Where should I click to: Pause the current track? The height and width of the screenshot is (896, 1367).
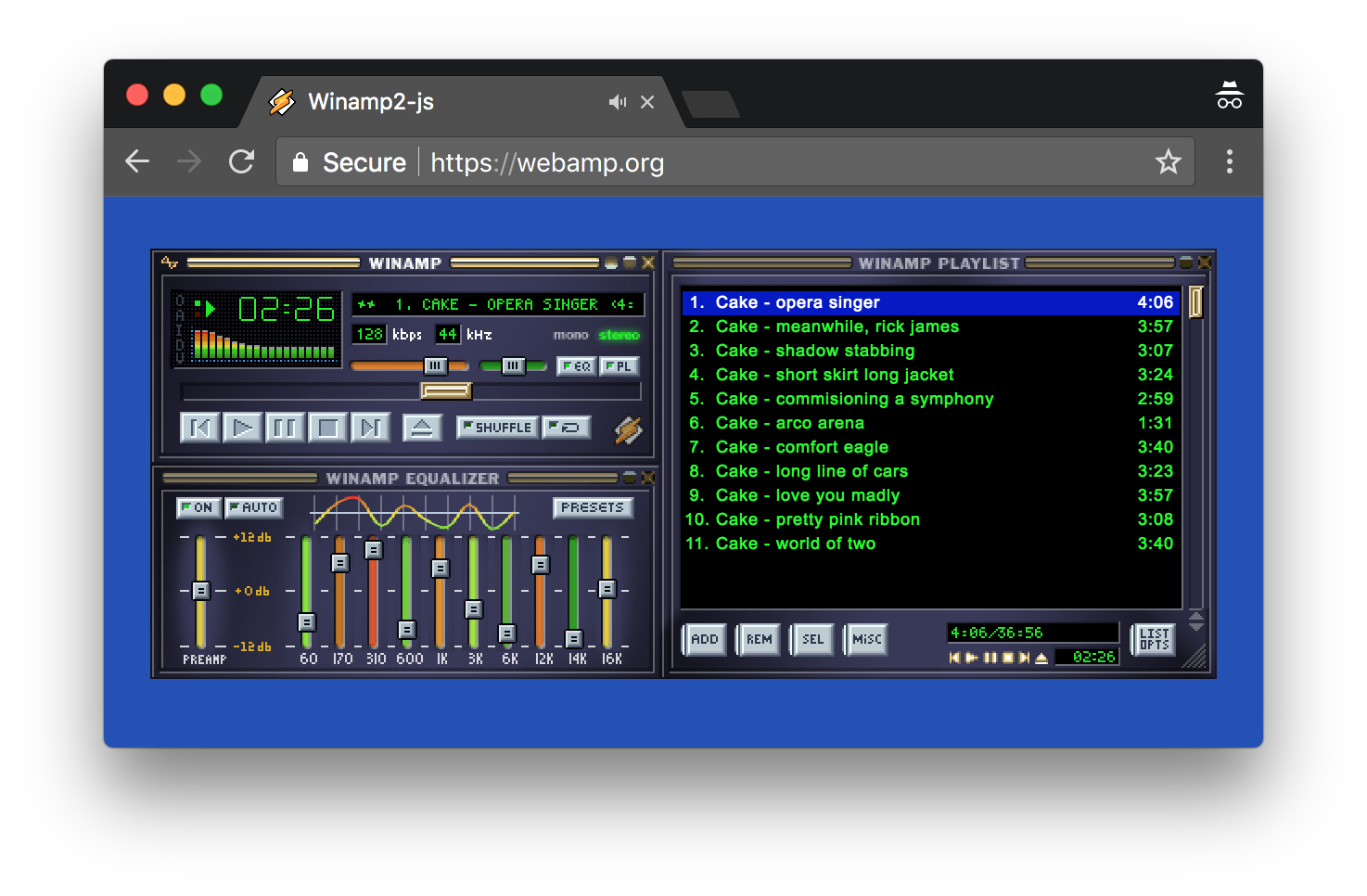point(285,427)
